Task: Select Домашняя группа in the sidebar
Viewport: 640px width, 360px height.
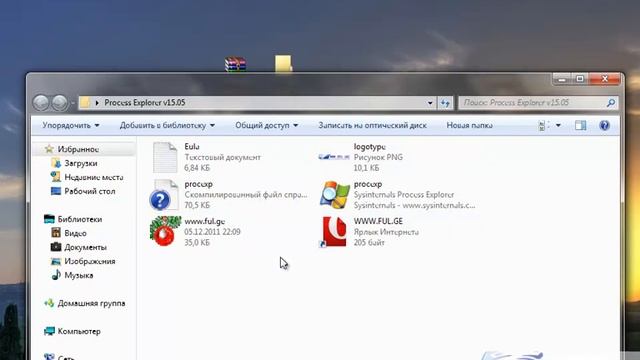Action: [91, 303]
